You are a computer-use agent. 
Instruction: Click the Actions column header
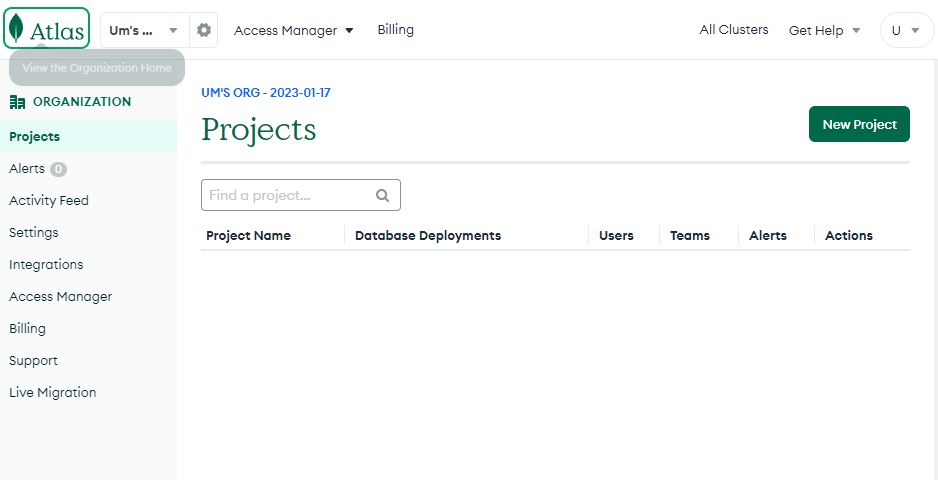[849, 236]
